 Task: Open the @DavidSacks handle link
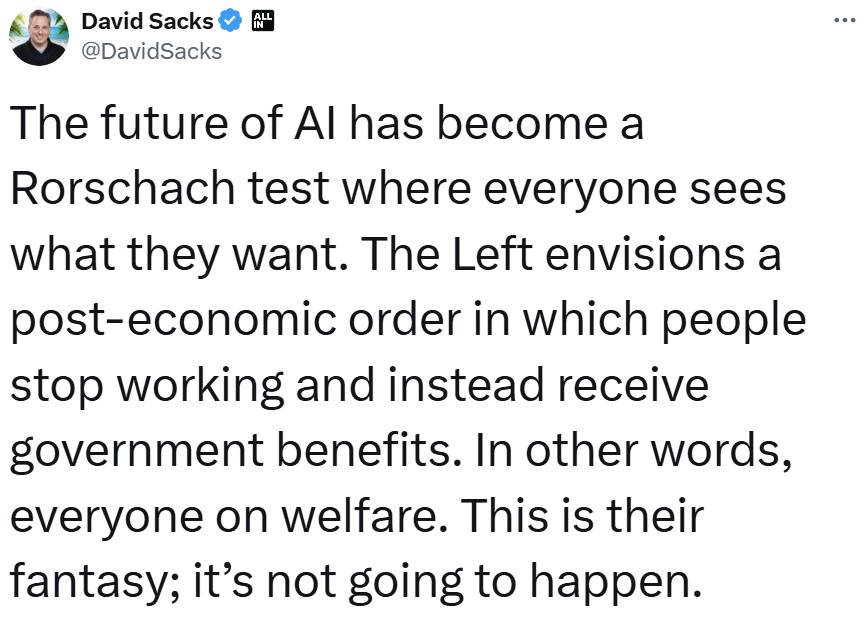tap(151, 51)
